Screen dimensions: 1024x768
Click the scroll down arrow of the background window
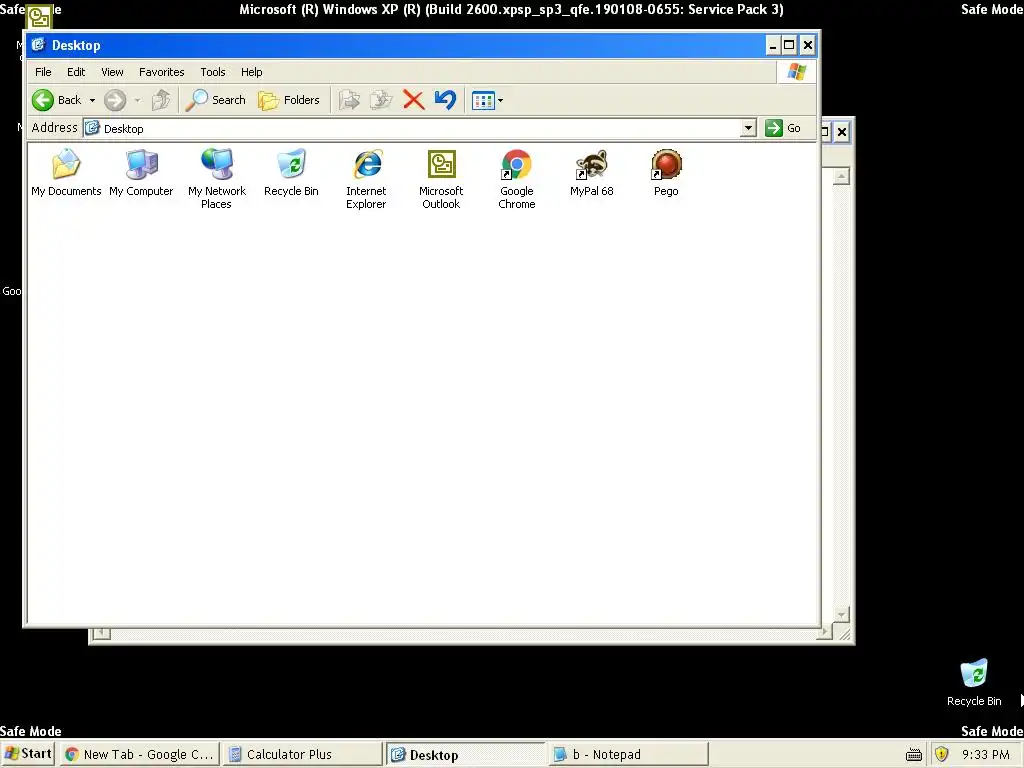tap(841, 615)
